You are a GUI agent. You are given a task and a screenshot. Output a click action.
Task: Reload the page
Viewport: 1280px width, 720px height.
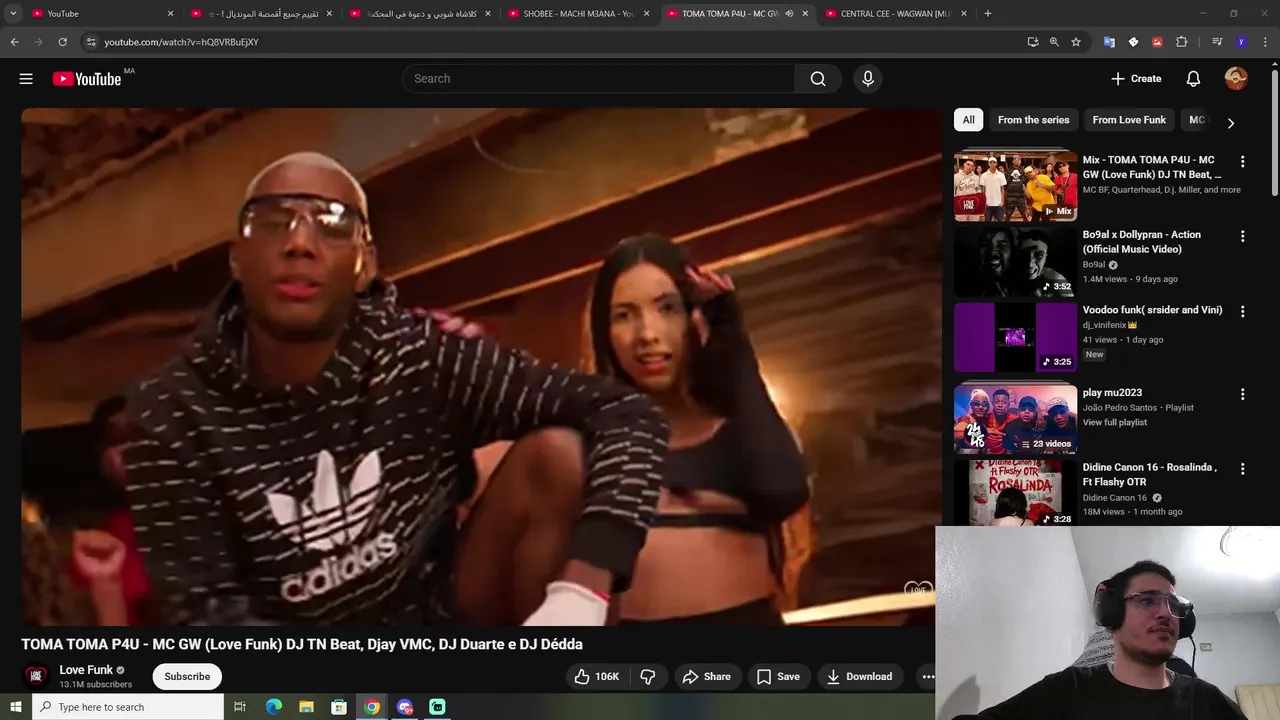62,42
